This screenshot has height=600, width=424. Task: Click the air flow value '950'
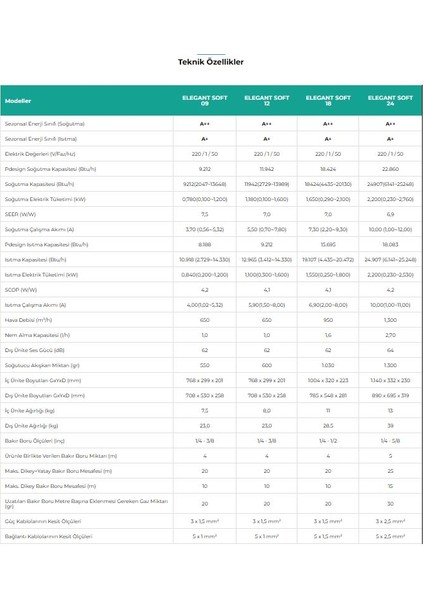click(328, 320)
